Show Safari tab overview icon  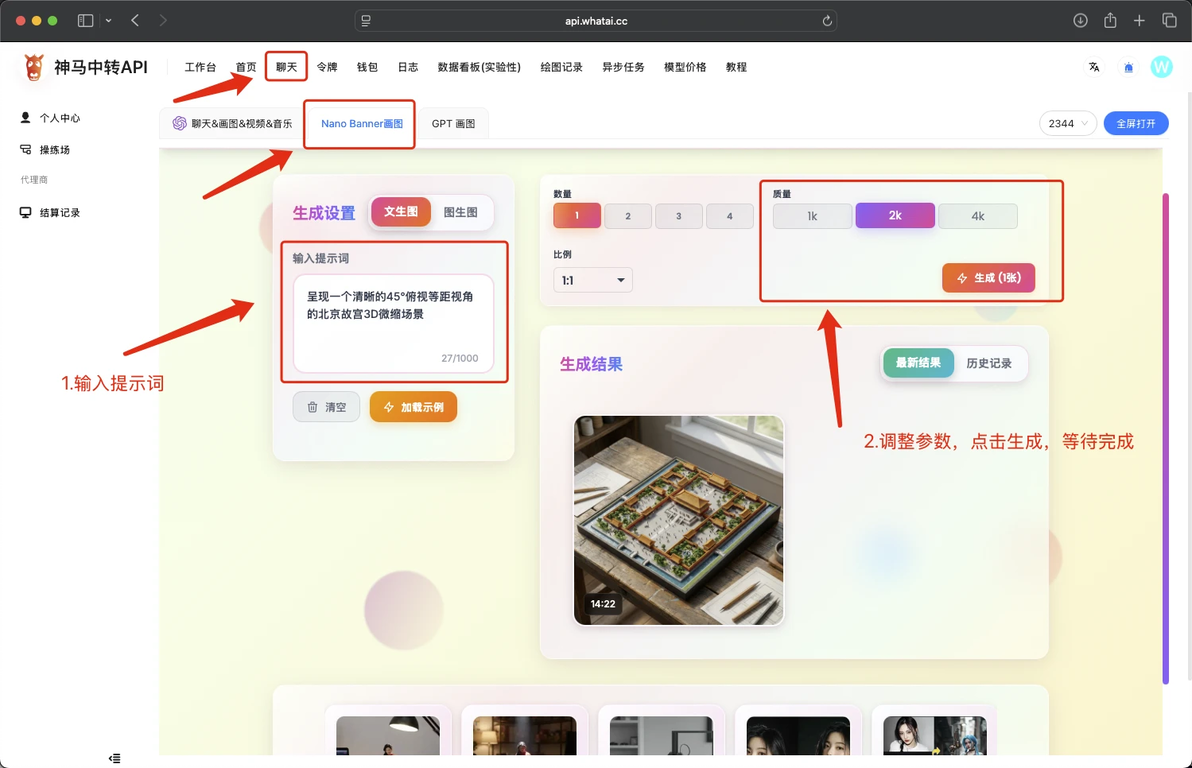click(1169, 21)
